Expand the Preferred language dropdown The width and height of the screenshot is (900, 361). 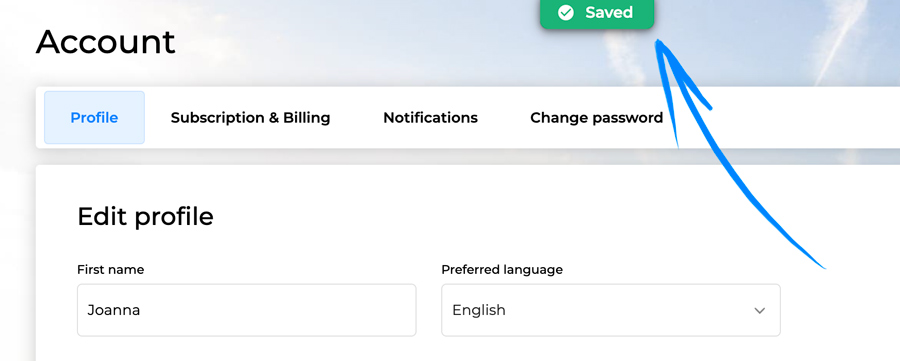point(611,310)
